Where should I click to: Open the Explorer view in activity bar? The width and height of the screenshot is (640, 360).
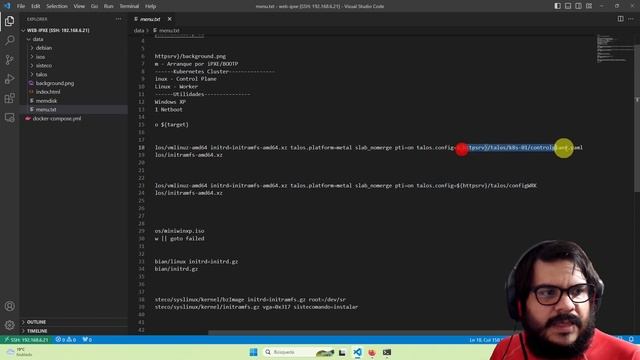pos(9,21)
